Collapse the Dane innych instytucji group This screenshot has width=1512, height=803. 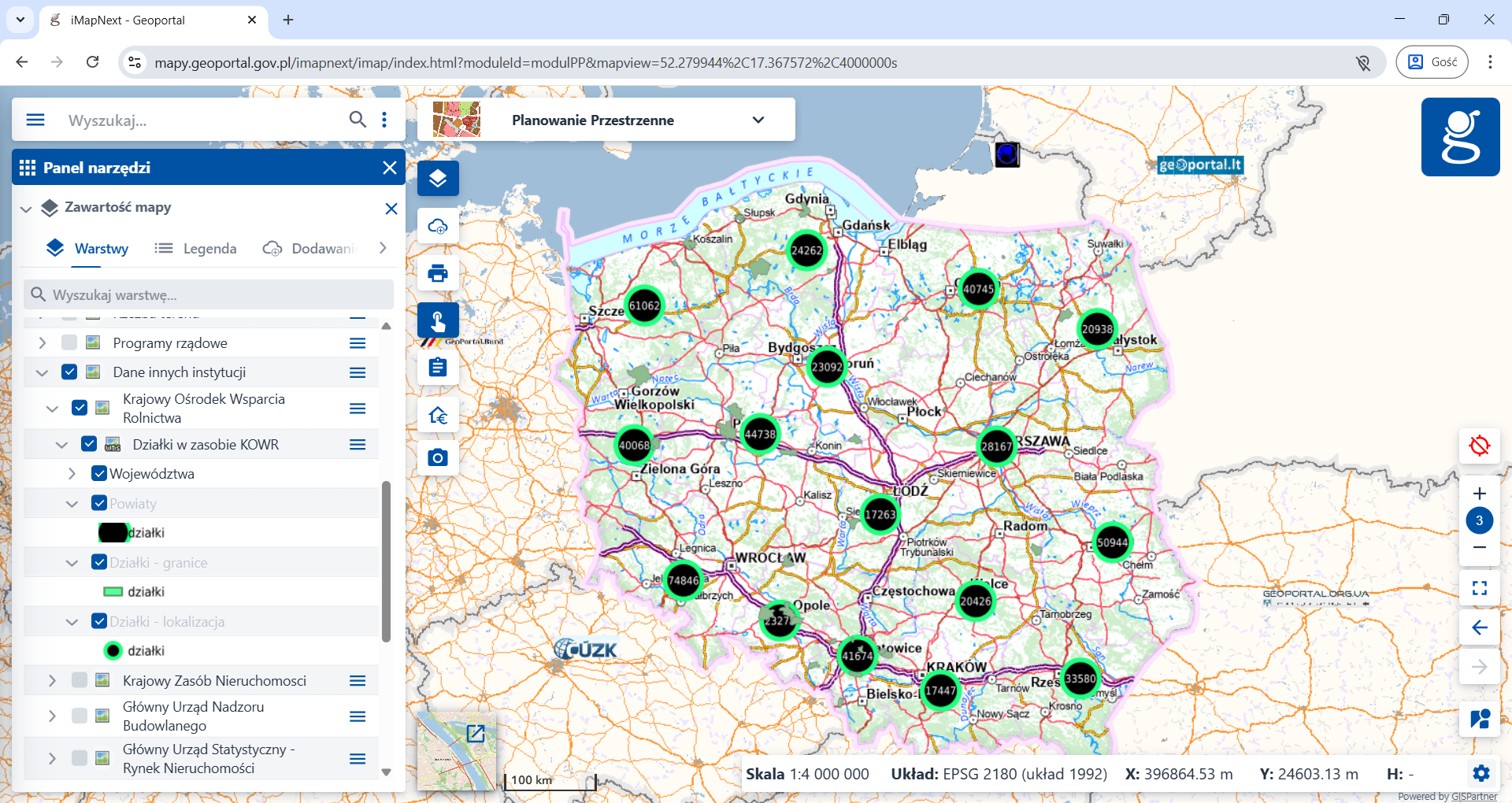click(43, 372)
